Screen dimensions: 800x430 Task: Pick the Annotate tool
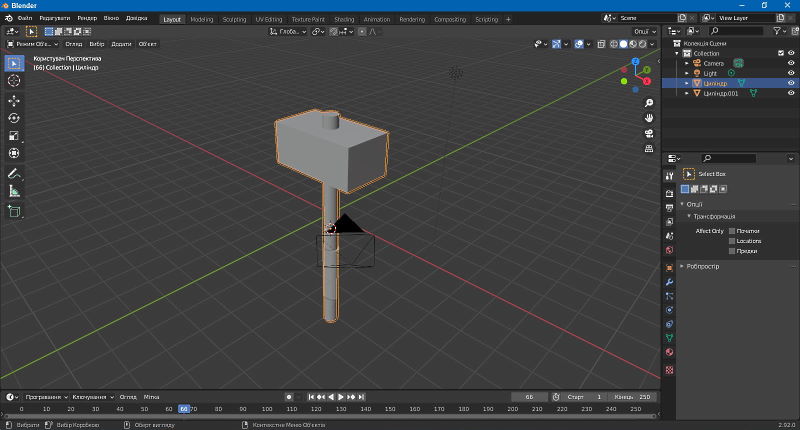click(14, 173)
